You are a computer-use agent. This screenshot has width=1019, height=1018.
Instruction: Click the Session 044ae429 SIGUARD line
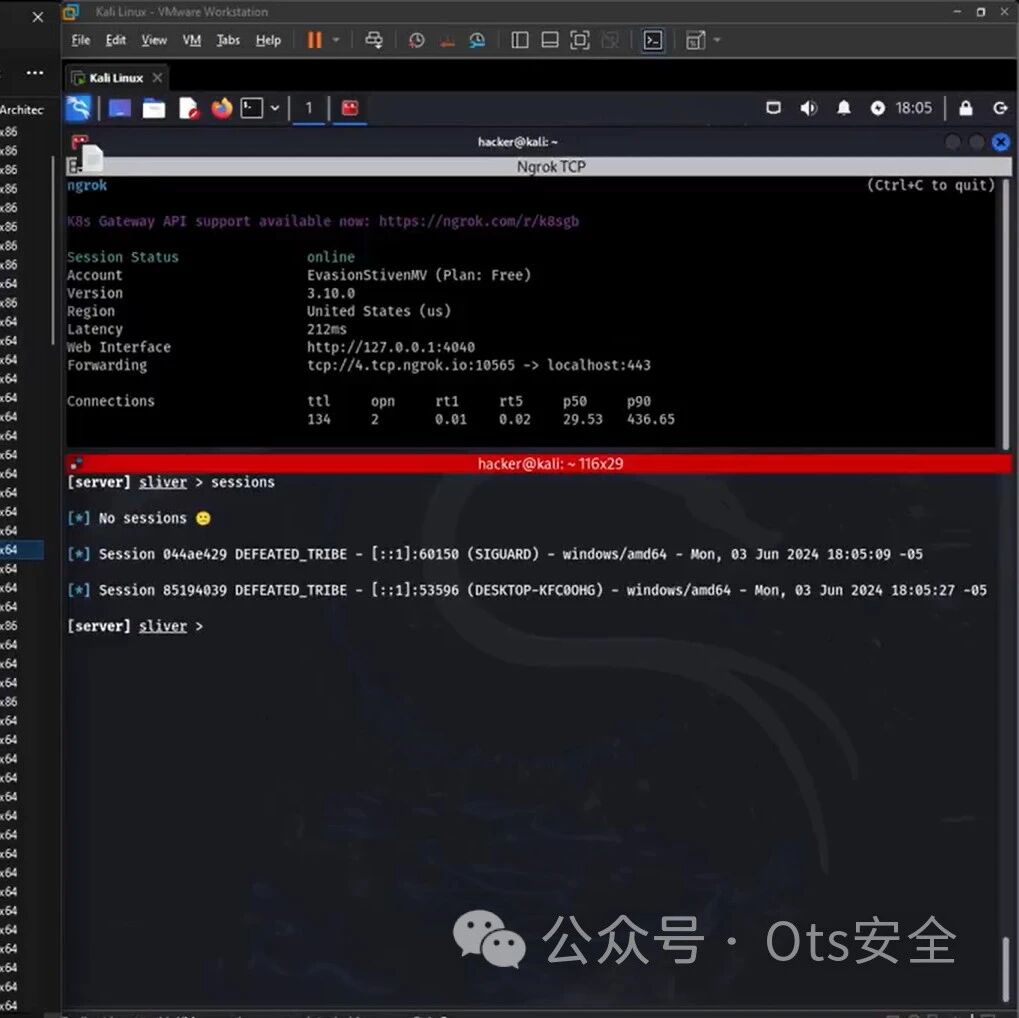pyautogui.click(x=495, y=555)
